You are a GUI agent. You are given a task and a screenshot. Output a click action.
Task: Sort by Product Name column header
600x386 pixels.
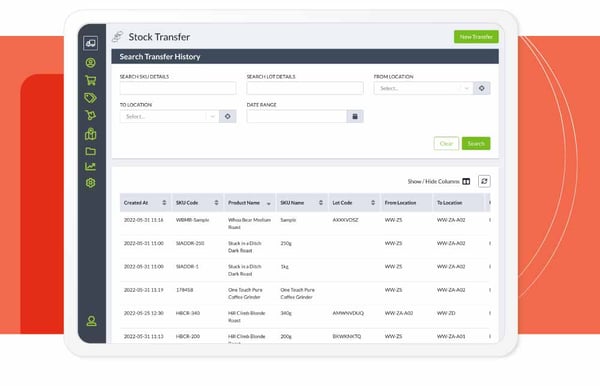click(249, 203)
